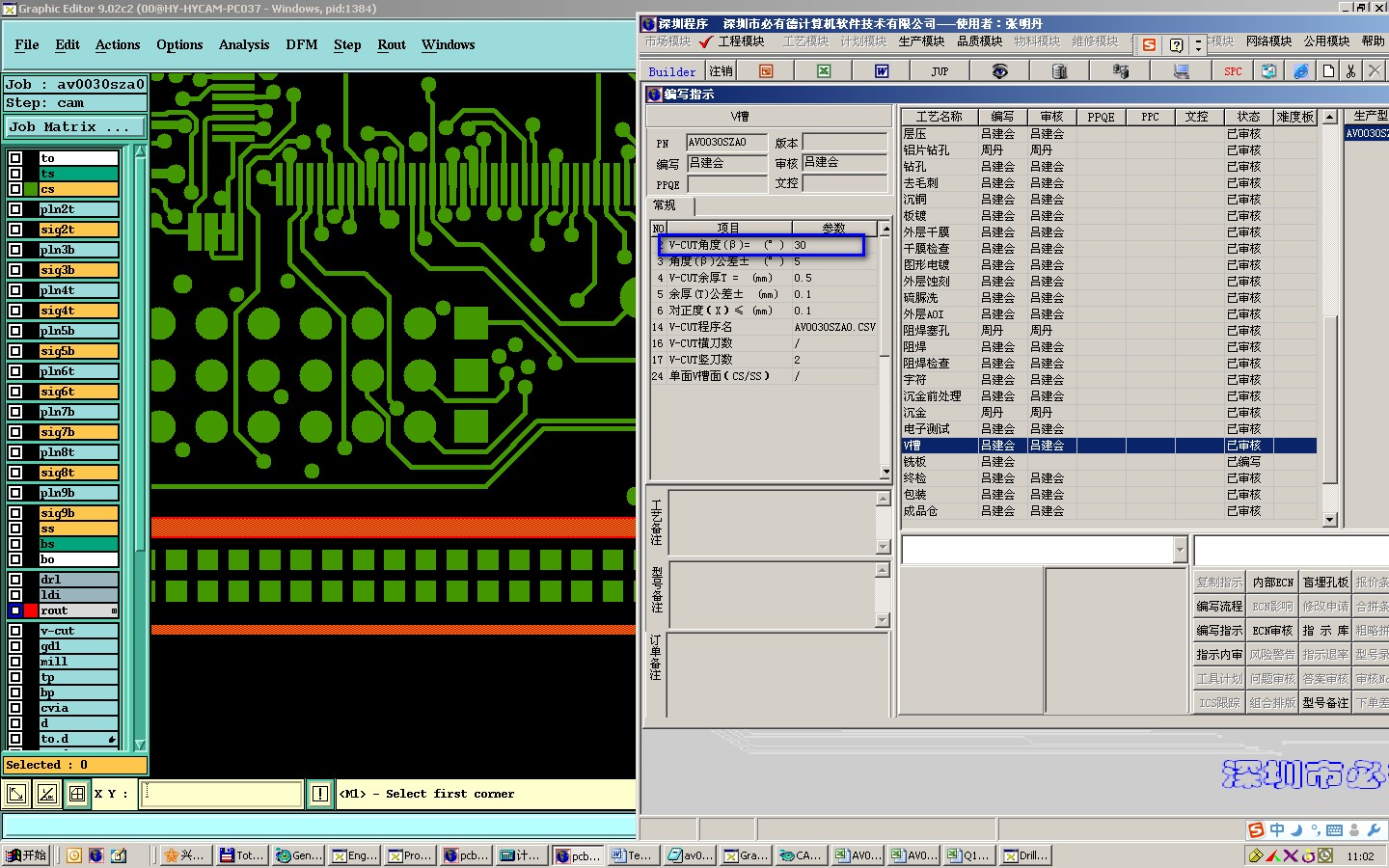Toggle the checkbox of layer sig2t
Image resolution: width=1389 pixels, height=868 pixels.
pos(15,230)
